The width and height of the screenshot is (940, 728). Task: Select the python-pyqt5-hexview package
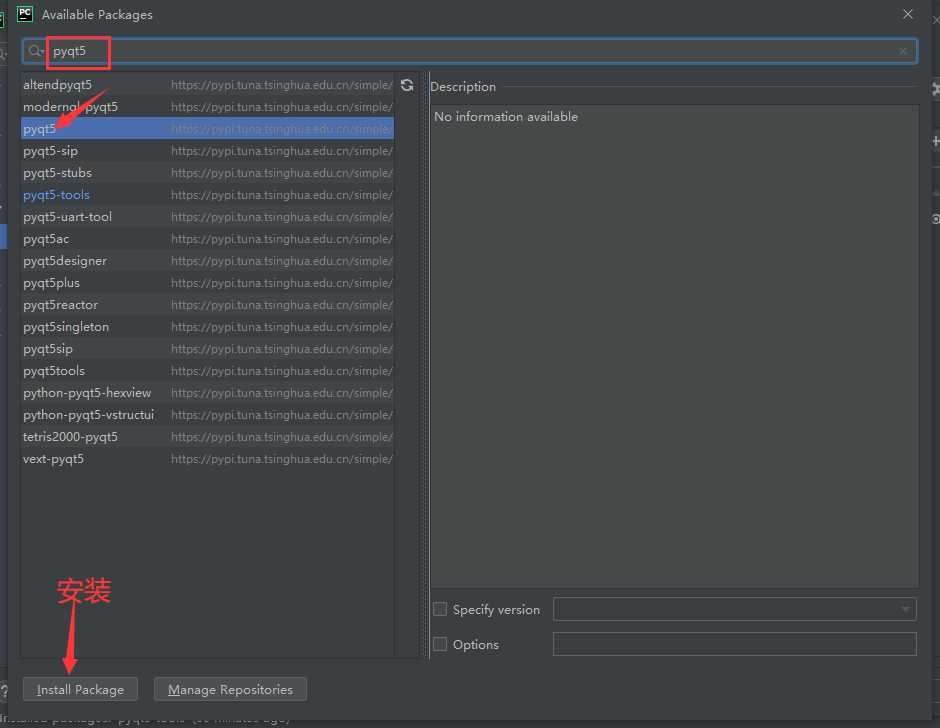(207, 393)
